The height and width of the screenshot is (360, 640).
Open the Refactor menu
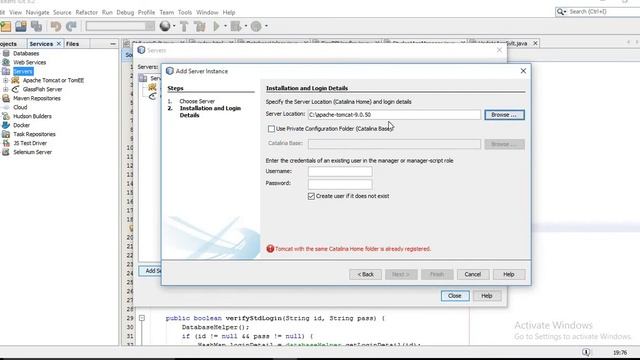coord(87,13)
